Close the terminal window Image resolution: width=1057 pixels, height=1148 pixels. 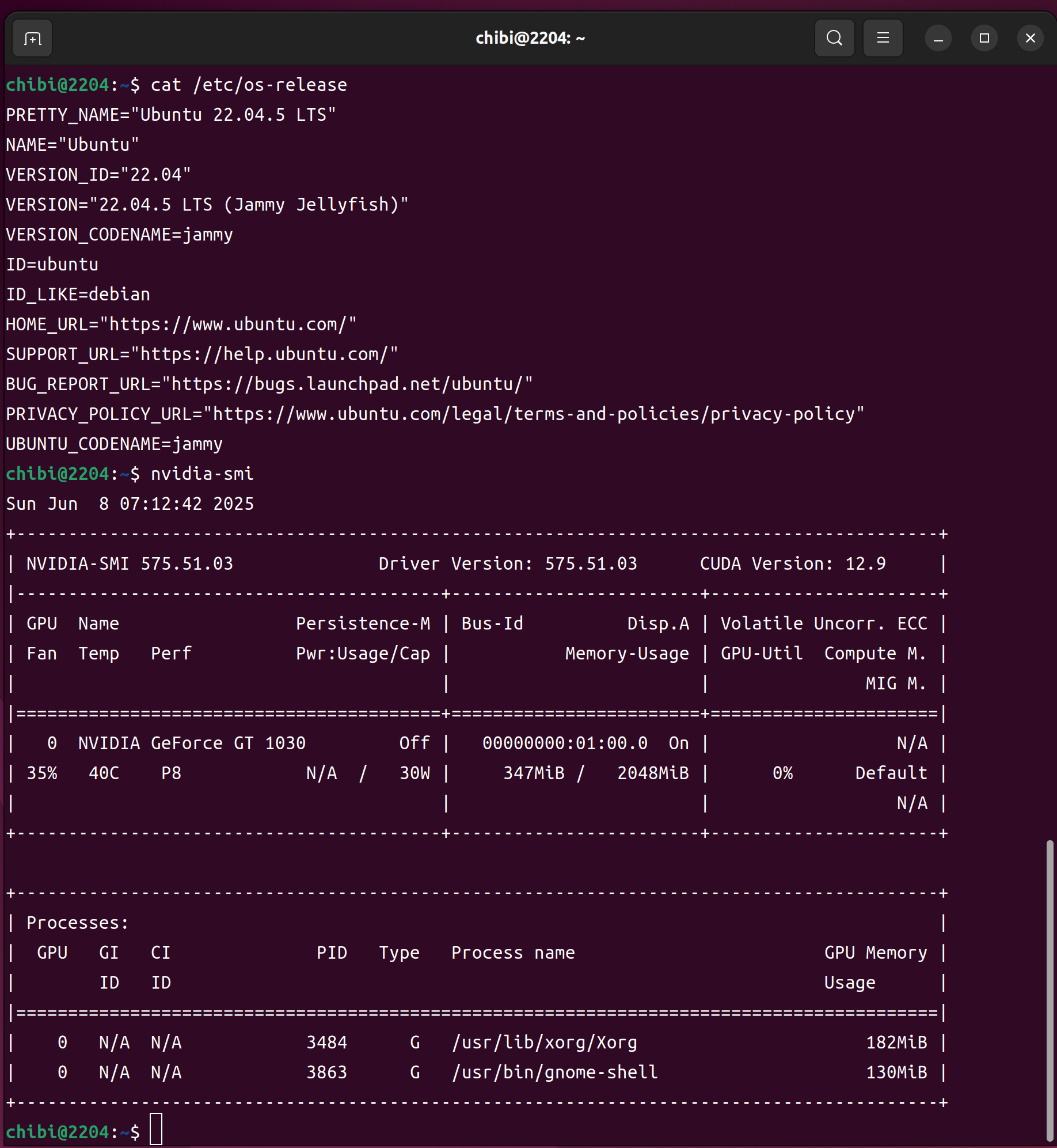click(1030, 39)
